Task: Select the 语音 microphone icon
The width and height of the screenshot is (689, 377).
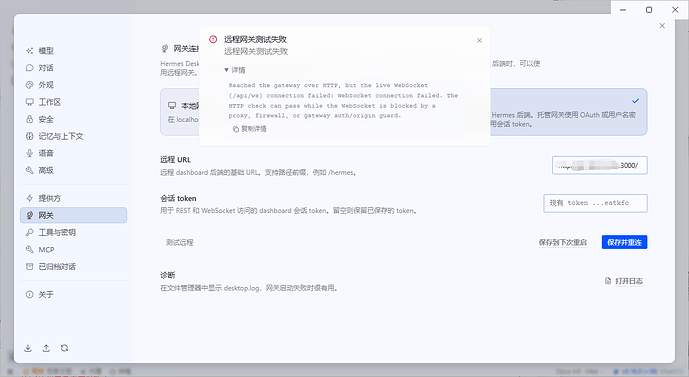Action: (29, 153)
